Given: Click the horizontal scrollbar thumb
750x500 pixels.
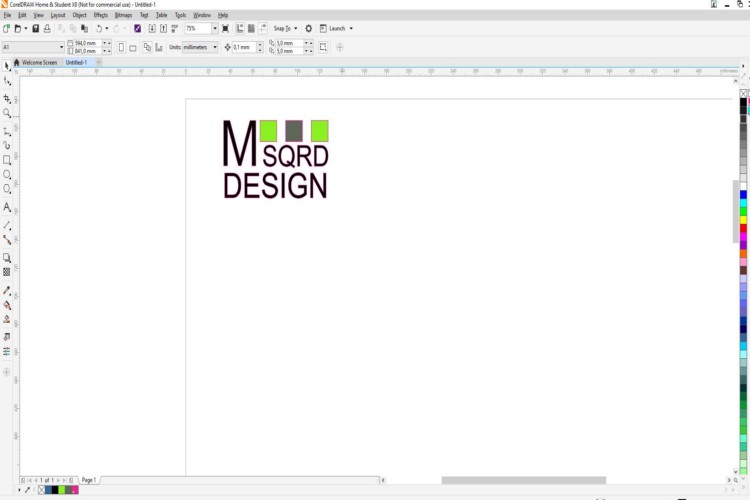Looking at the screenshot, I should tap(523, 480).
